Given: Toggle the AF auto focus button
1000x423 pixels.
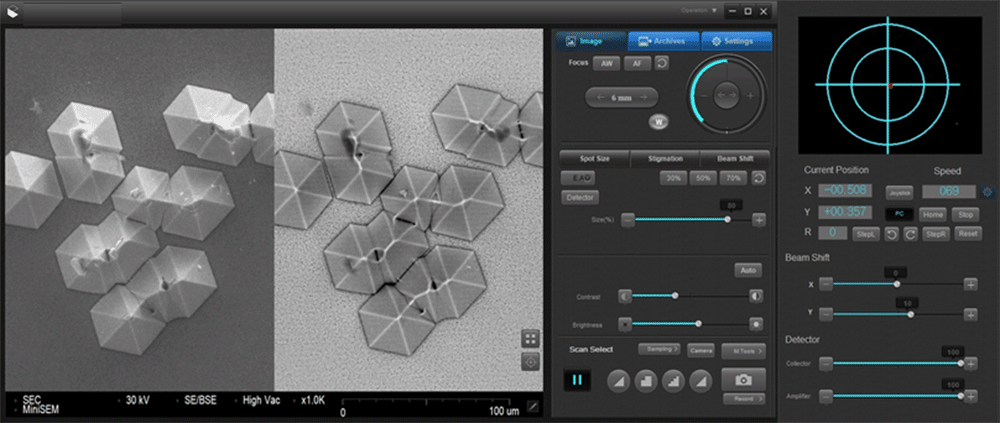Looking at the screenshot, I should (635, 63).
